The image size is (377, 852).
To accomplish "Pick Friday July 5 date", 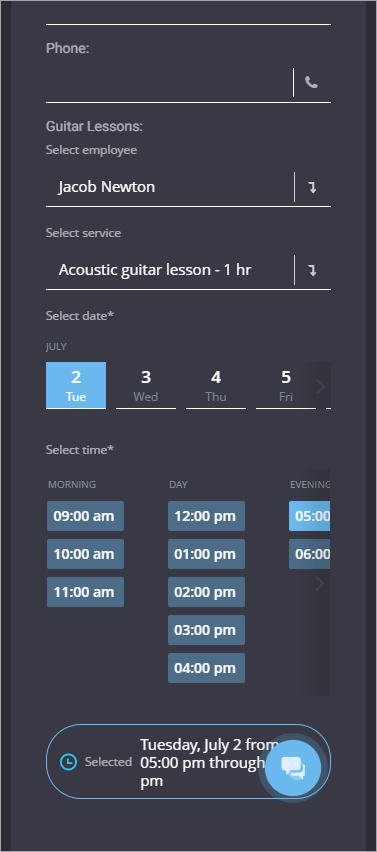I will [x=286, y=385].
